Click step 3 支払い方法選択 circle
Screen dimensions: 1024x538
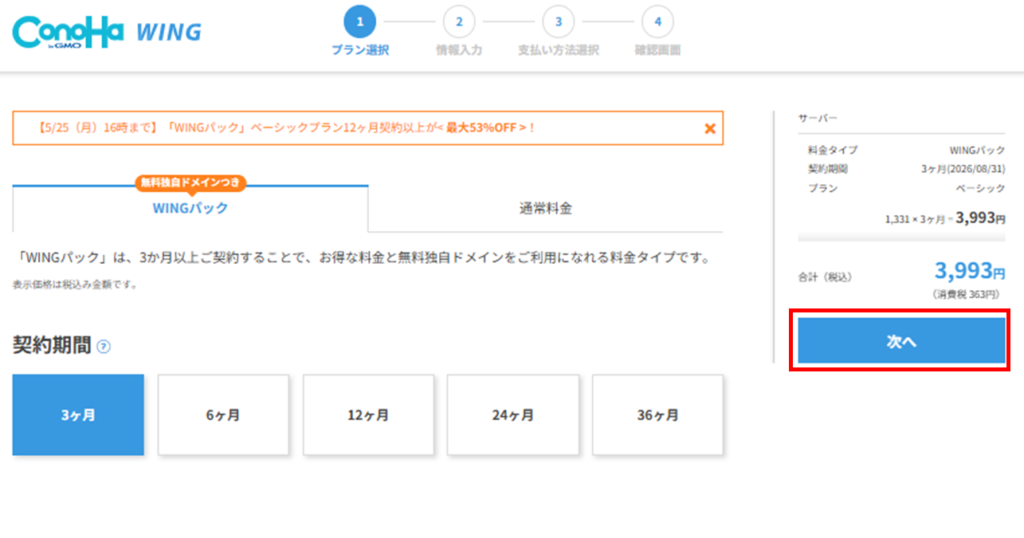(558, 22)
